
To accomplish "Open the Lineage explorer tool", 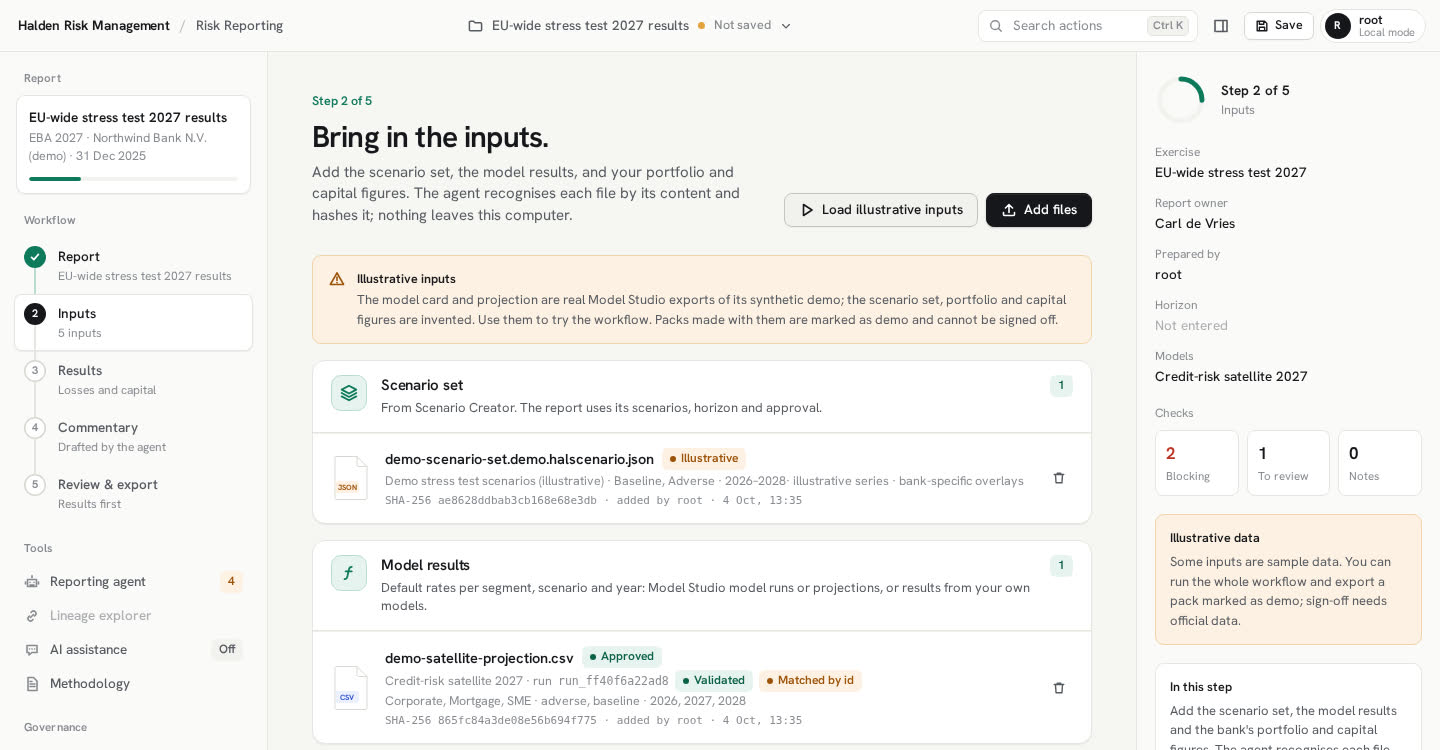I will tap(133, 615).
